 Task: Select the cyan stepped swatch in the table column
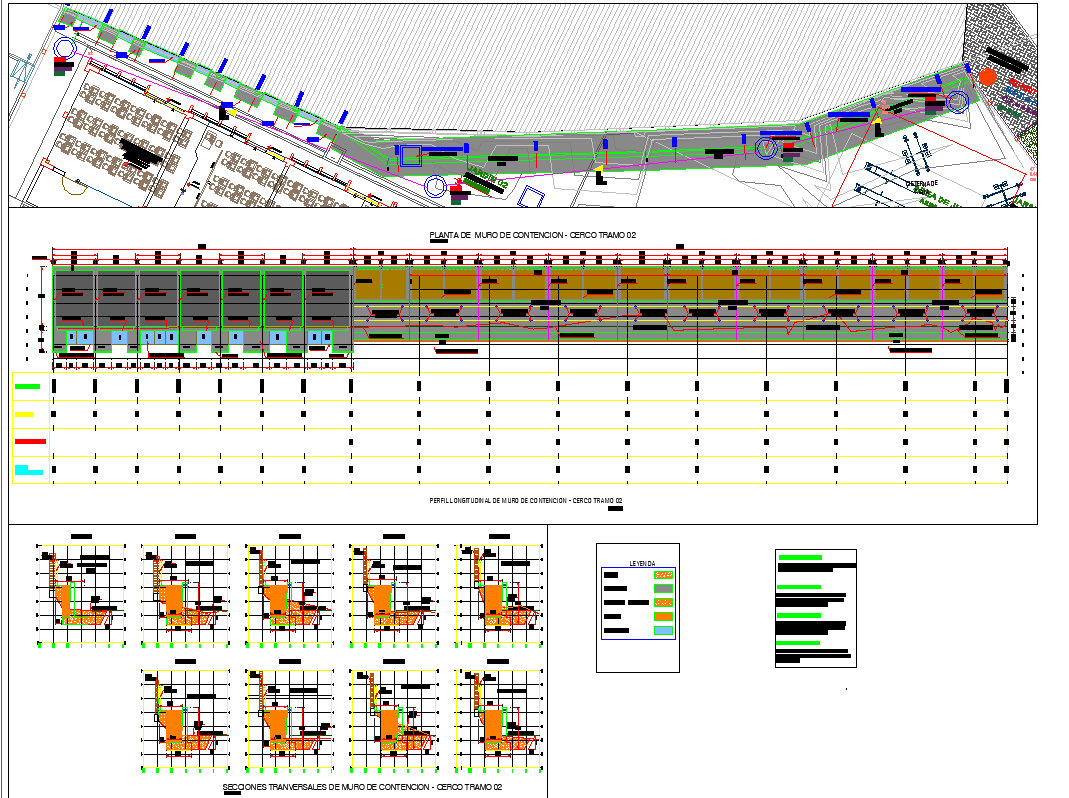click(28, 469)
